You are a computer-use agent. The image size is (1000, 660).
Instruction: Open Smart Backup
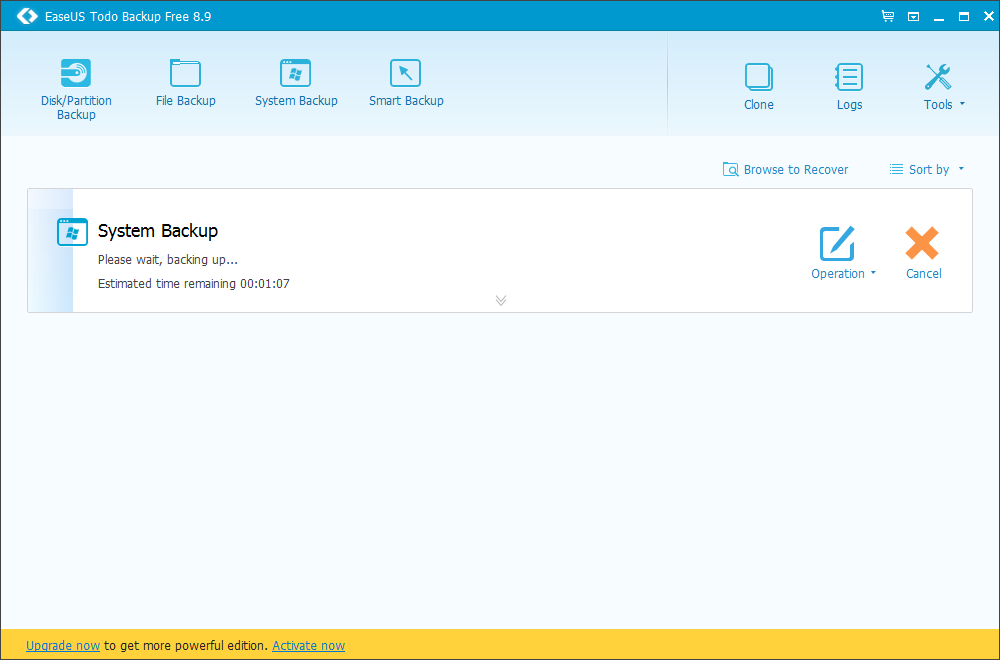406,83
